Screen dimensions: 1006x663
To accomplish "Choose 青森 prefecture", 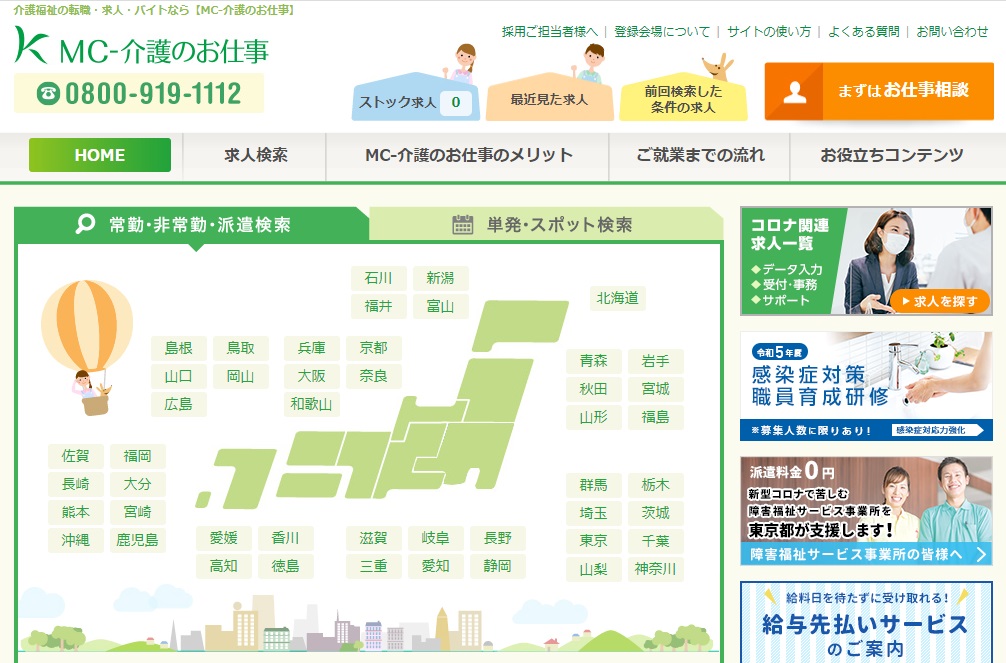I will (x=594, y=361).
